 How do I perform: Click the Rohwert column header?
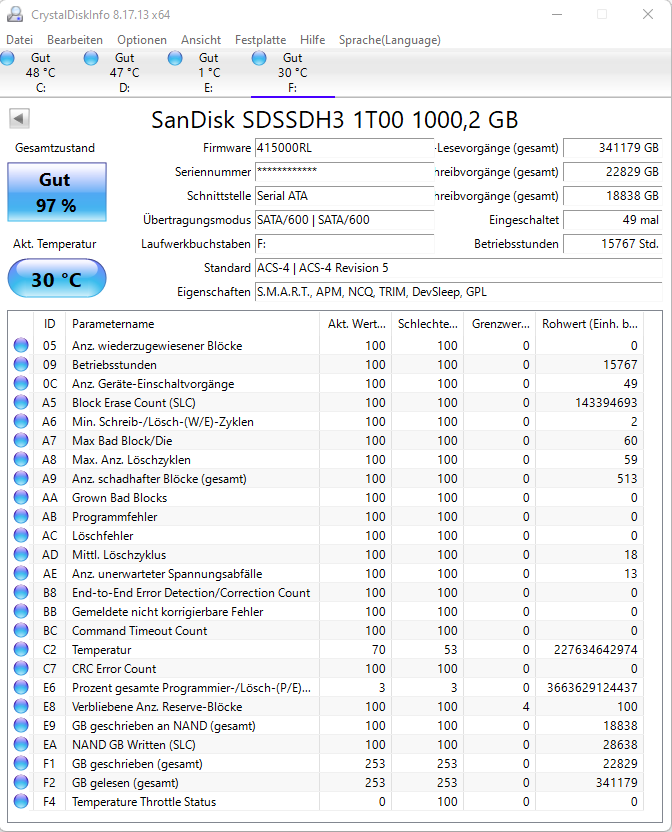[x=589, y=324]
